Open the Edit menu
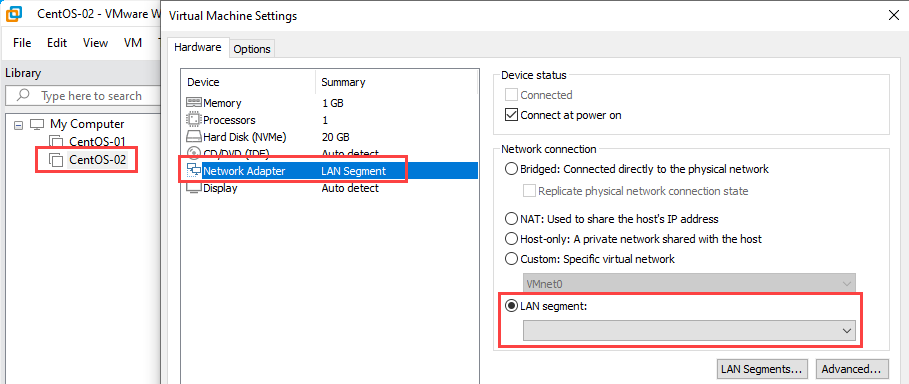Viewport: 909px width, 384px height. tap(57, 43)
